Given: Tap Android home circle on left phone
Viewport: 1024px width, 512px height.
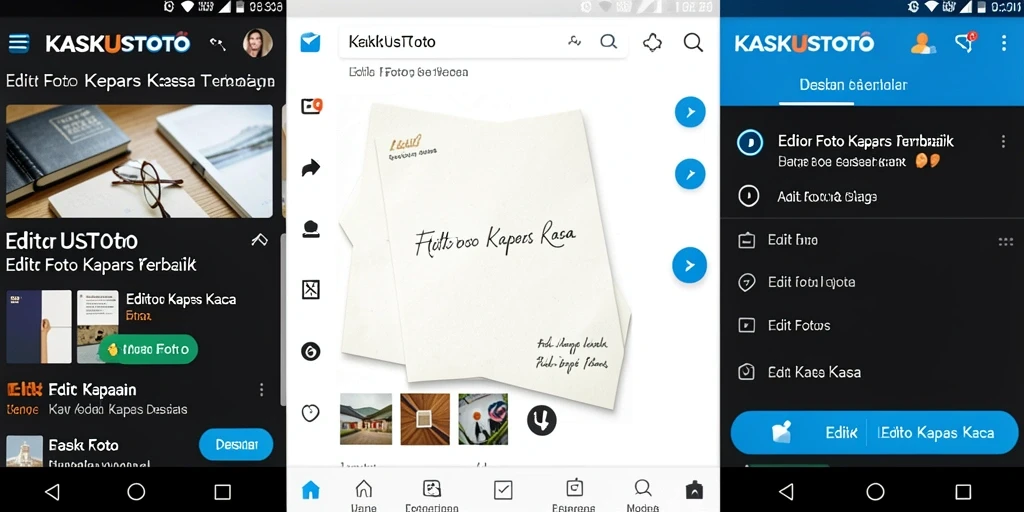Looking at the screenshot, I should [x=136, y=491].
